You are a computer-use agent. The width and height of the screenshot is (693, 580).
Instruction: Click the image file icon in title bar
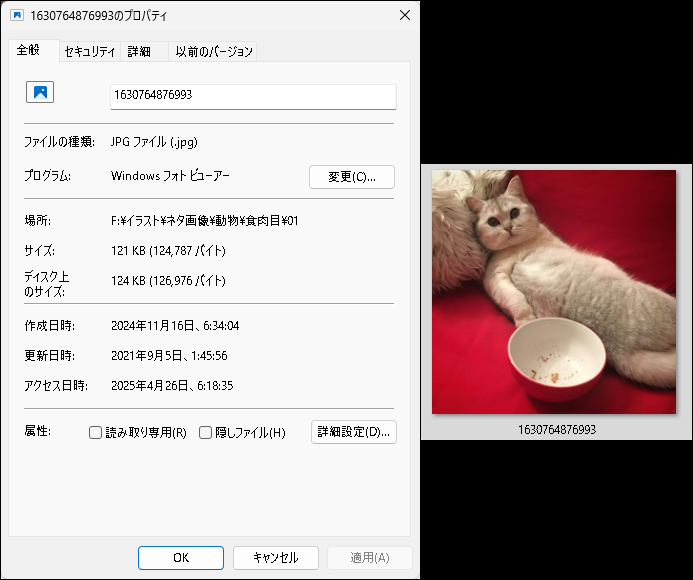point(17,15)
